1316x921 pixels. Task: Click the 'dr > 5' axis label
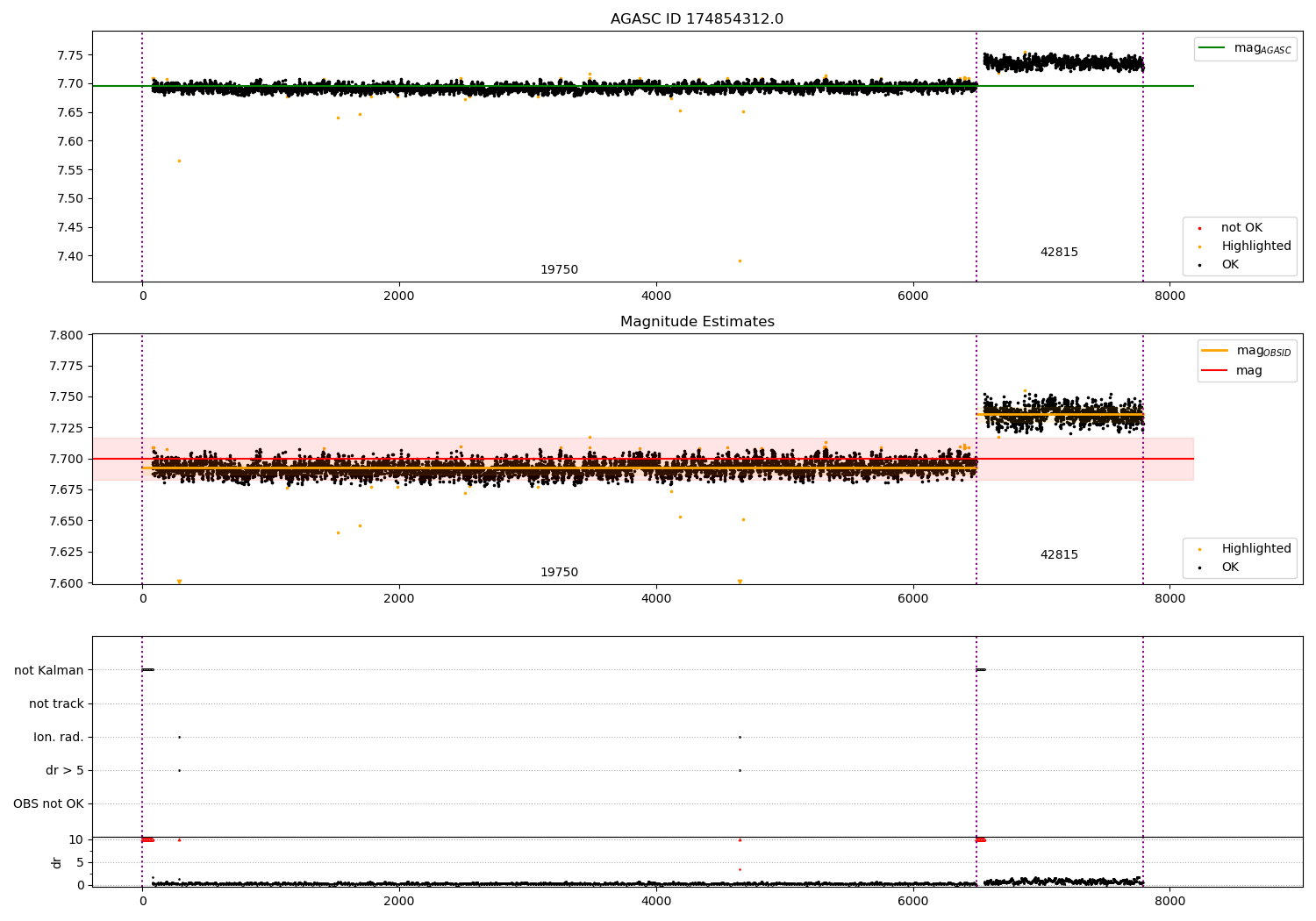pyautogui.click(x=65, y=770)
